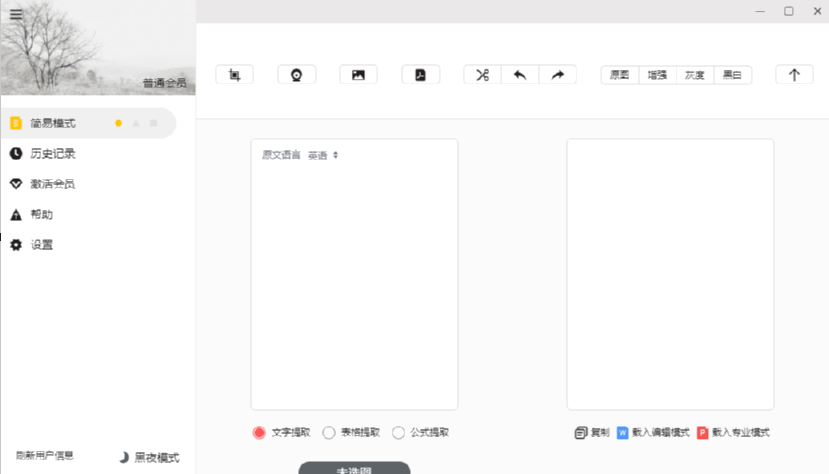Click the 复制 copy button
Screen dimensions: 829x474
(592, 433)
